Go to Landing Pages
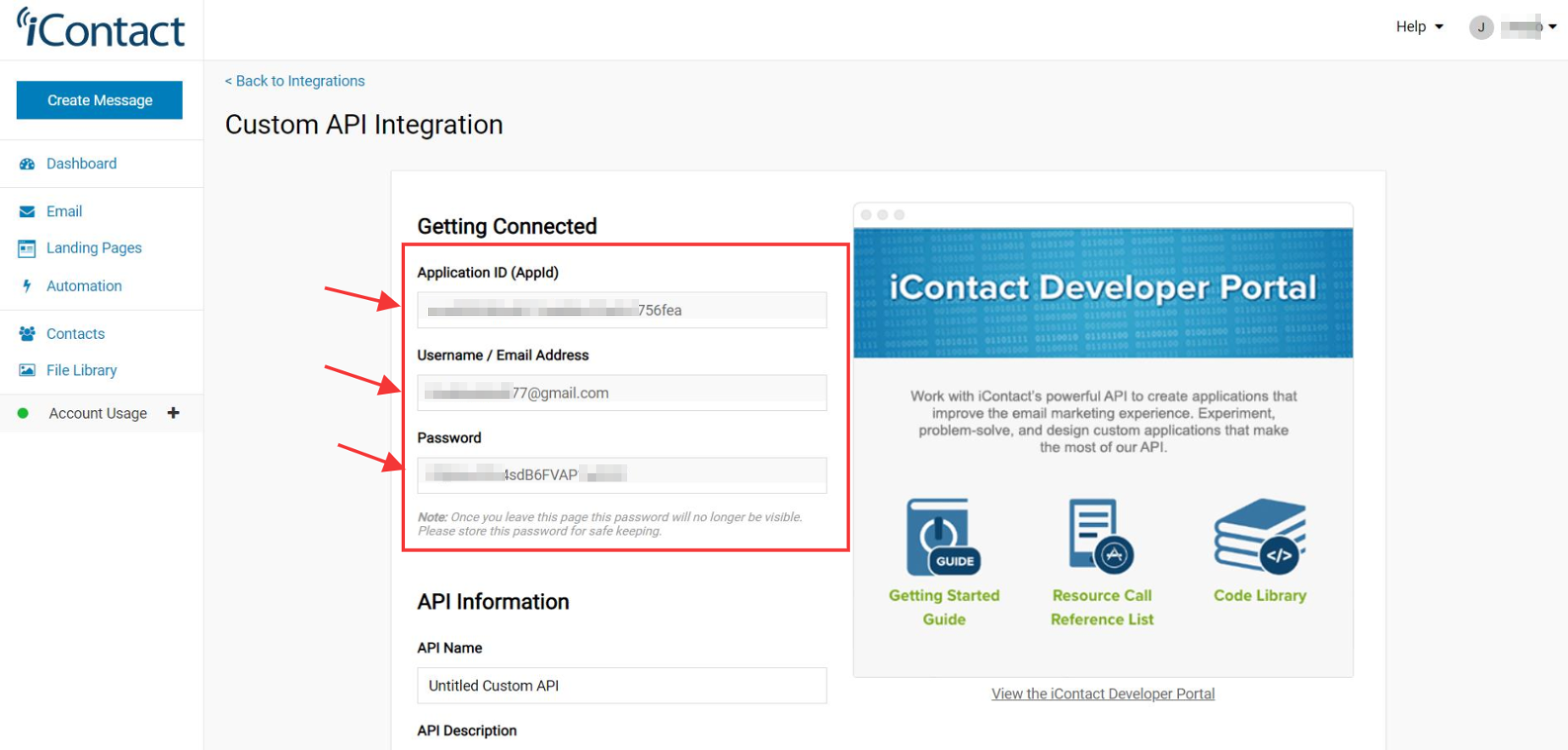The width and height of the screenshot is (1568, 750). pyautogui.click(x=94, y=247)
